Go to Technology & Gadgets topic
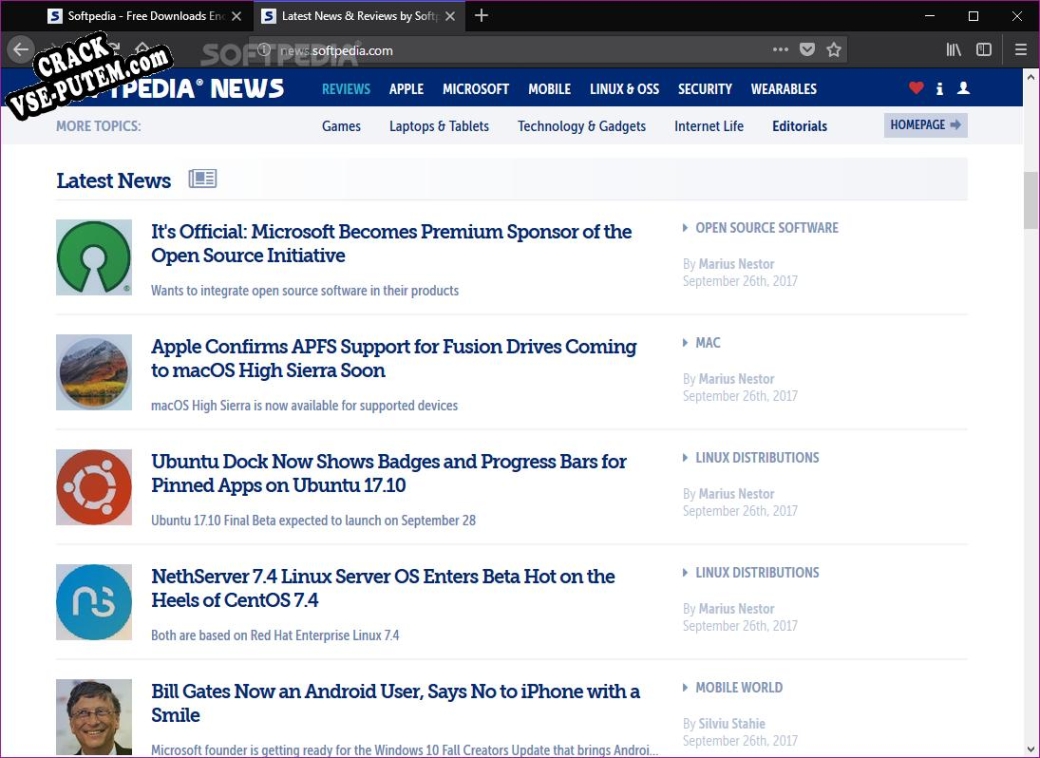The width and height of the screenshot is (1040, 758). click(581, 126)
